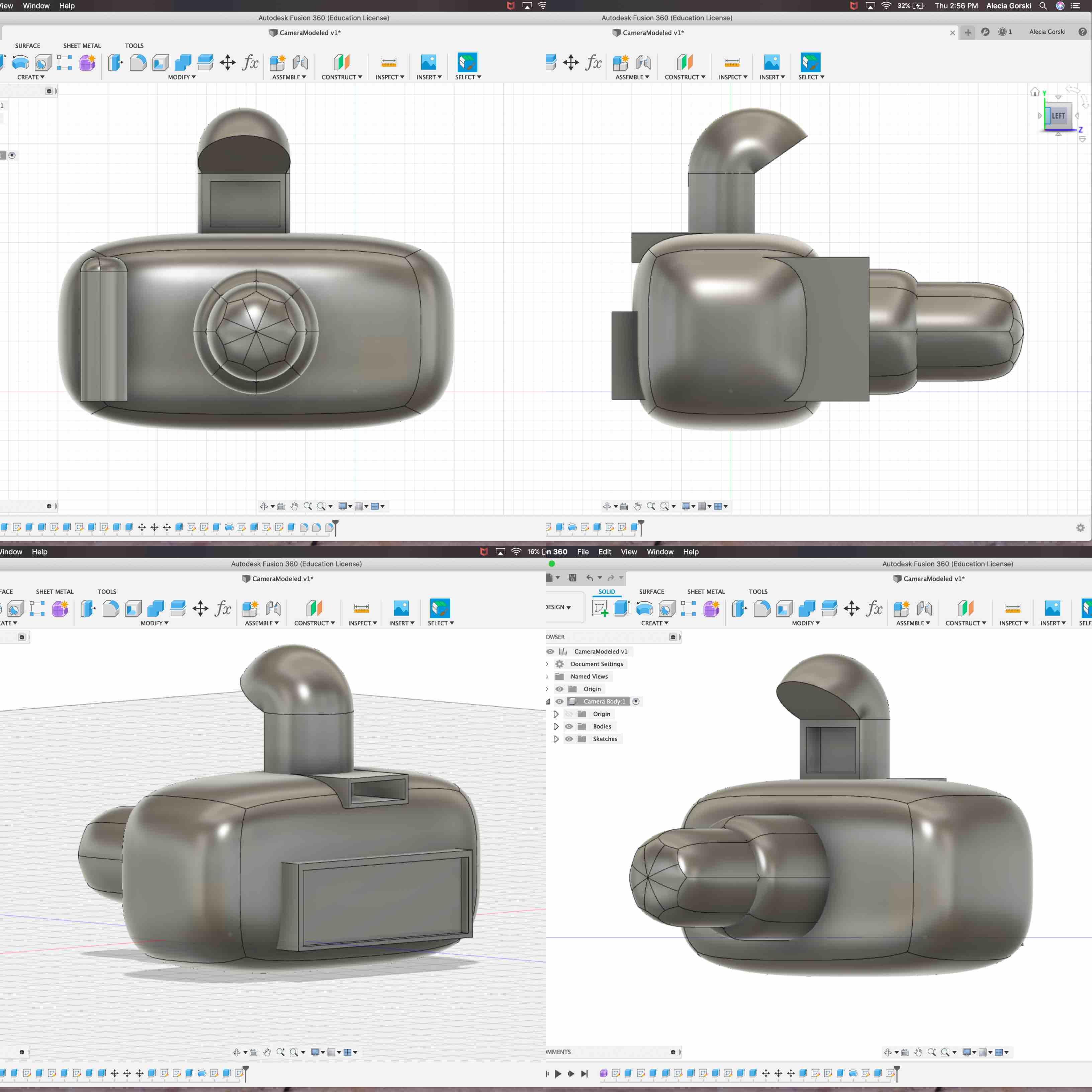
Task: Click new tab plus button in top-right window
Action: (968, 32)
